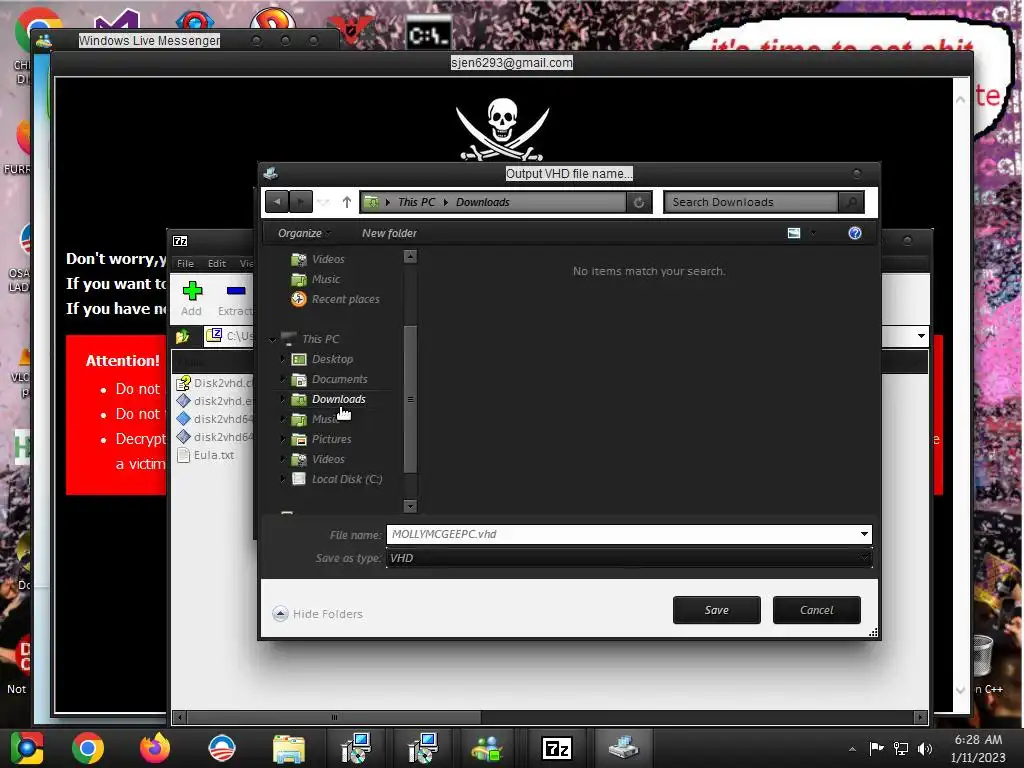Open the File name dropdown arrow
This screenshot has width=1024, height=768.
point(864,534)
